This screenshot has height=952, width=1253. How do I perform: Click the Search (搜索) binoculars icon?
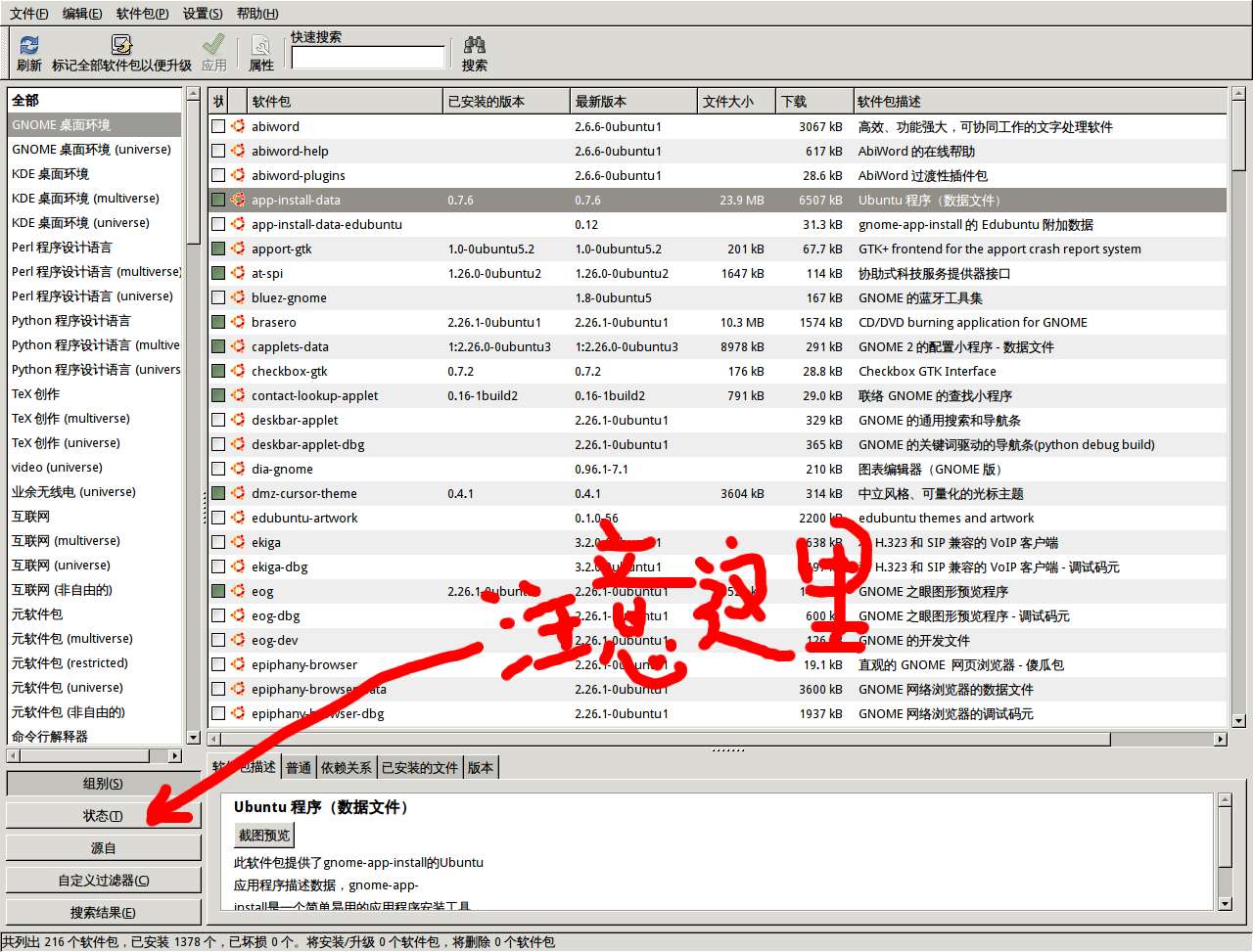tap(475, 45)
